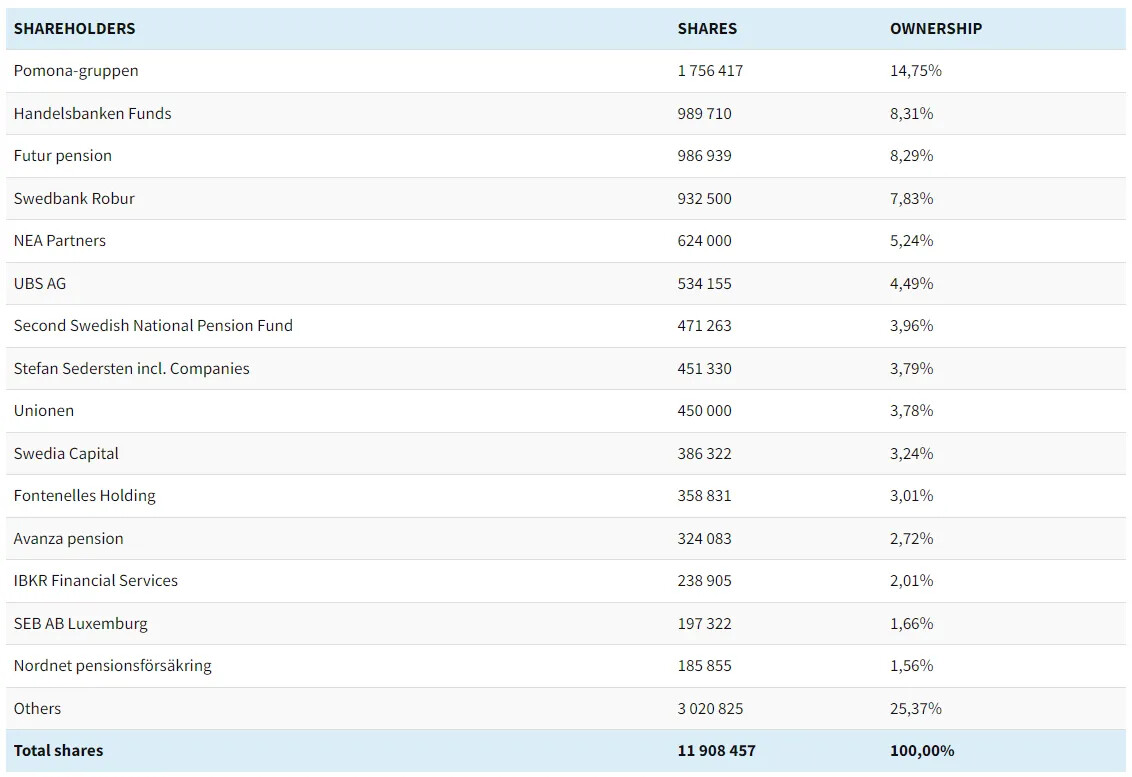Select Futur pension shareholder entry

(x=63, y=156)
